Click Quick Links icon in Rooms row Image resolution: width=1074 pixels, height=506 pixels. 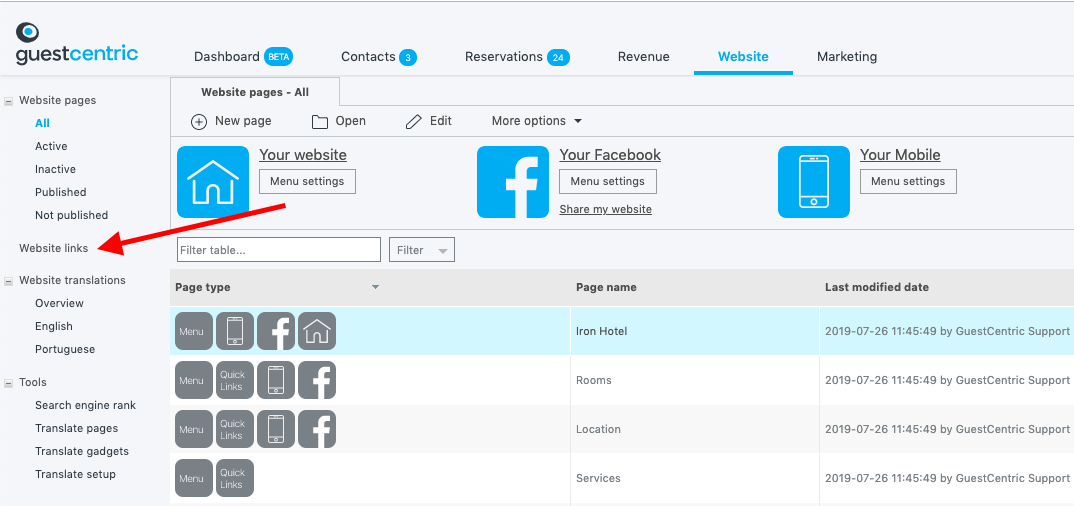235,380
